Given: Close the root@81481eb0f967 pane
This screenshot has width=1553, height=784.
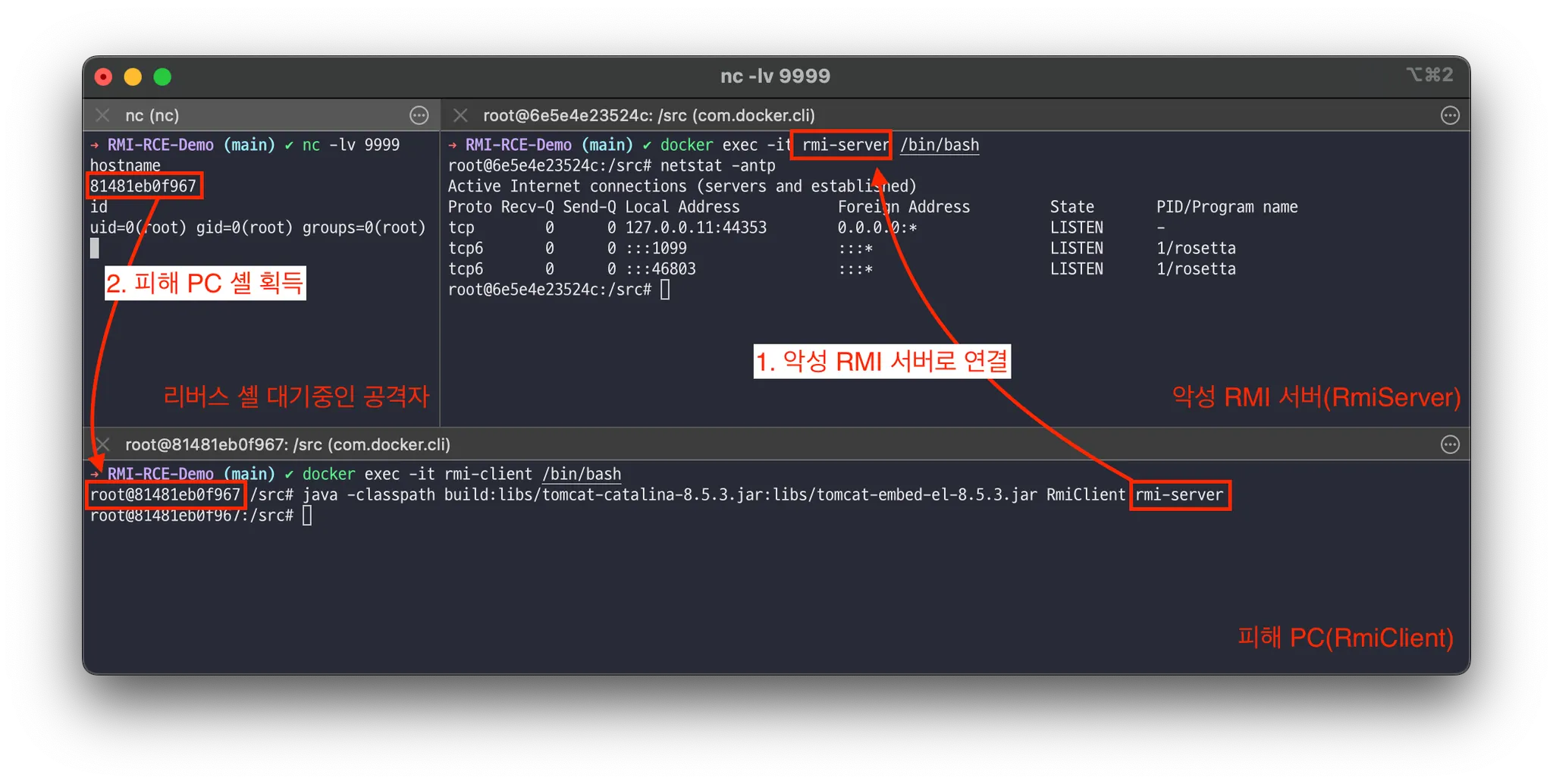Looking at the screenshot, I should (x=102, y=444).
